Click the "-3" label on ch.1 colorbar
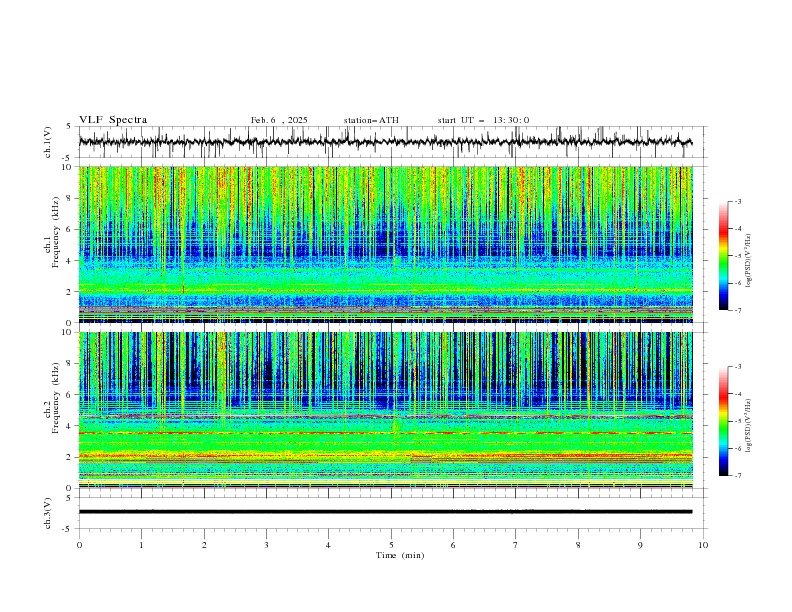 pyautogui.click(x=737, y=201)
